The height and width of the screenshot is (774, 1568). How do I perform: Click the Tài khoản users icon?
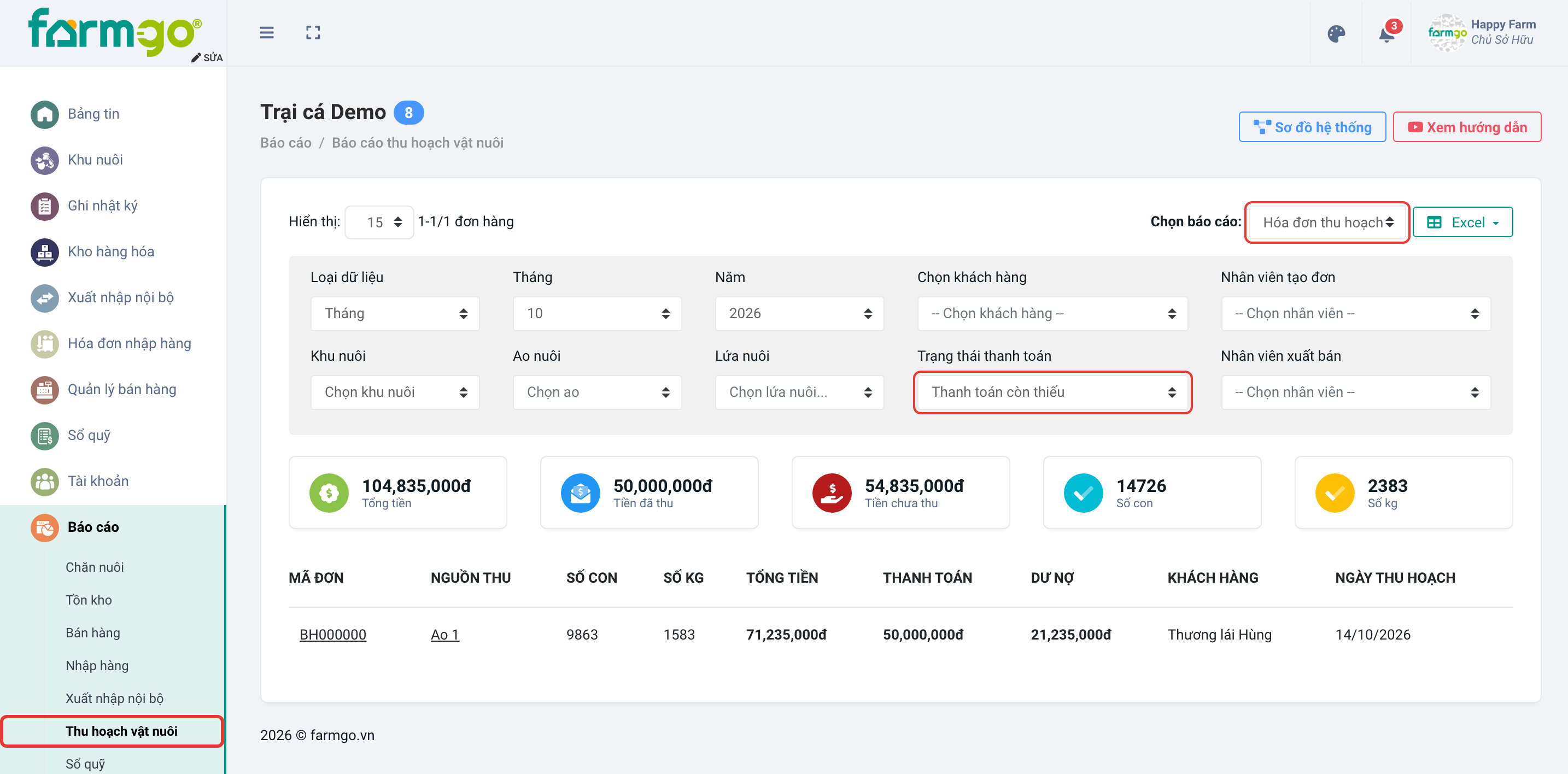[x=44, y=482]
